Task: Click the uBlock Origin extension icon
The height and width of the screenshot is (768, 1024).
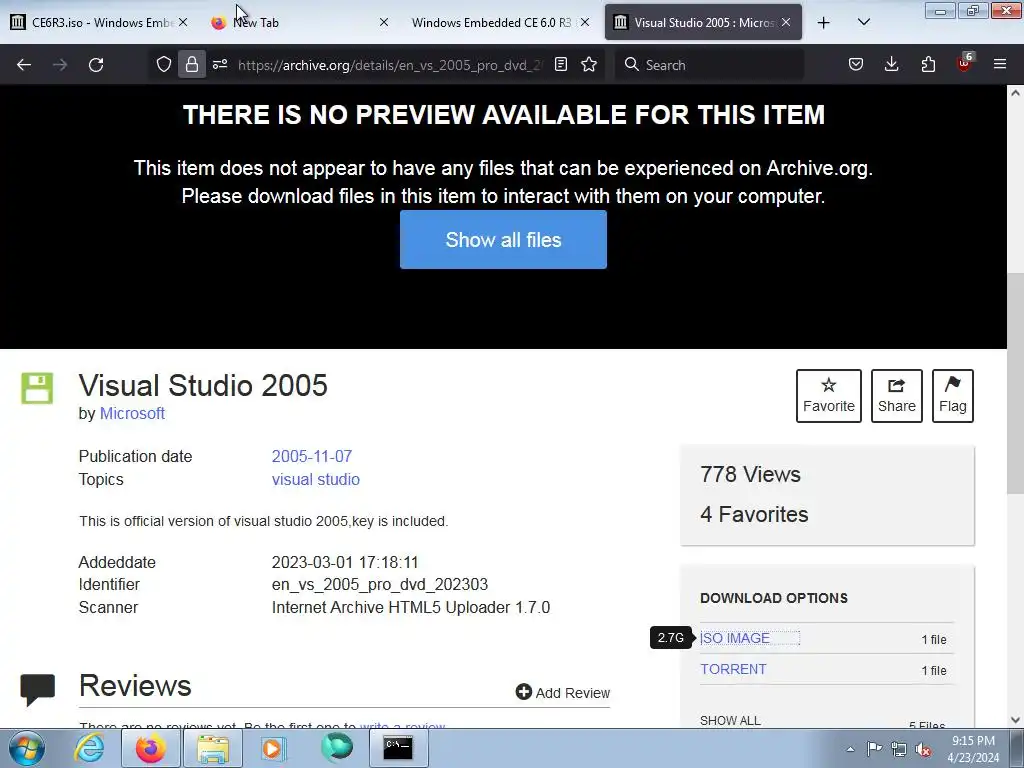Action: [965, 63]
